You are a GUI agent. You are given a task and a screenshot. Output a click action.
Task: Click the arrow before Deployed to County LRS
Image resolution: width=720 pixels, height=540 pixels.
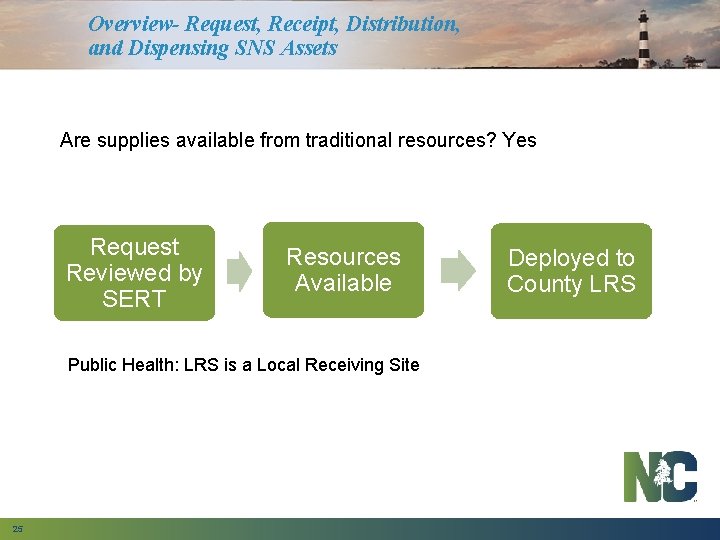click(x=458, y=270)
